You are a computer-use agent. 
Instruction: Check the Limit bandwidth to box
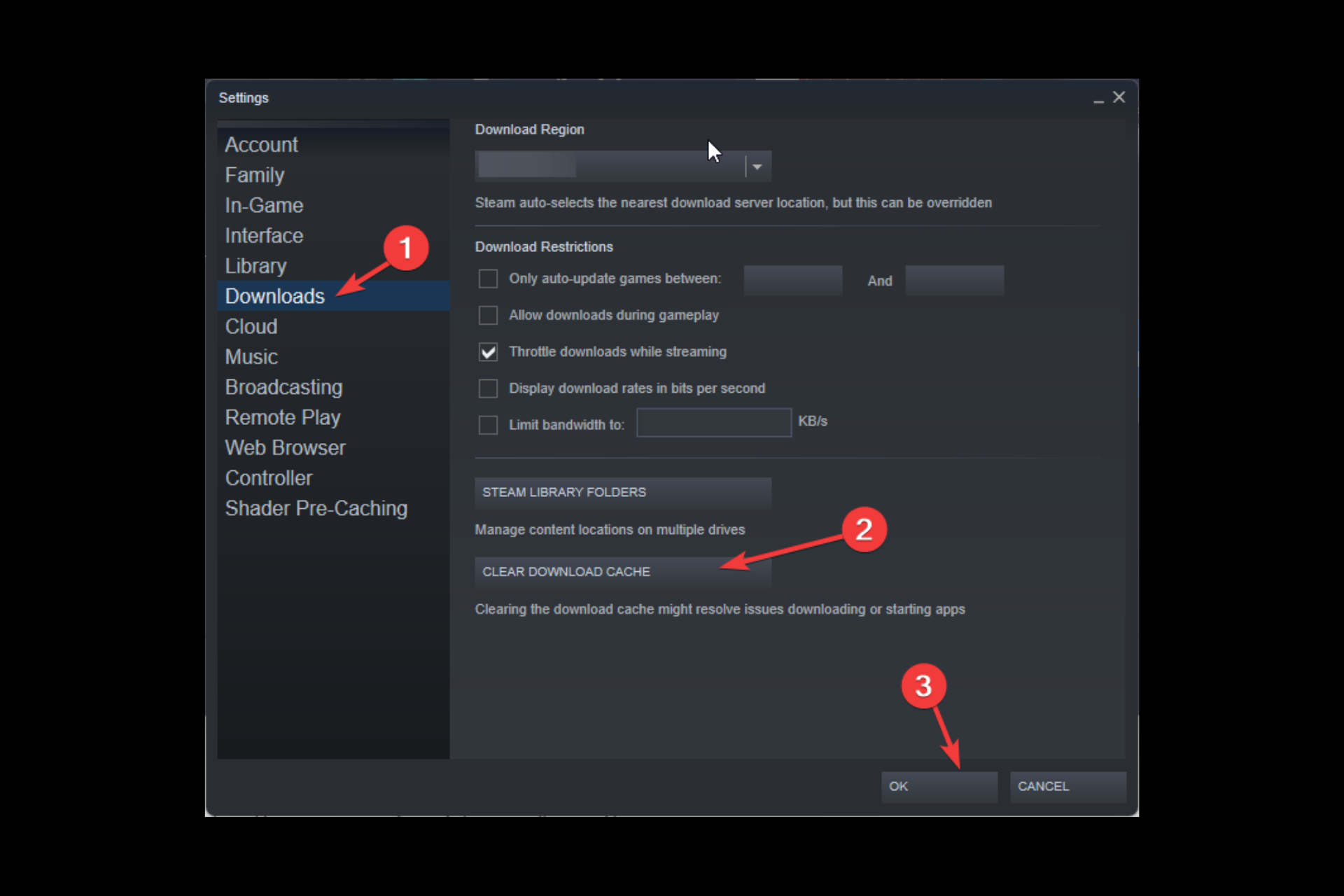tap(488, 425)
